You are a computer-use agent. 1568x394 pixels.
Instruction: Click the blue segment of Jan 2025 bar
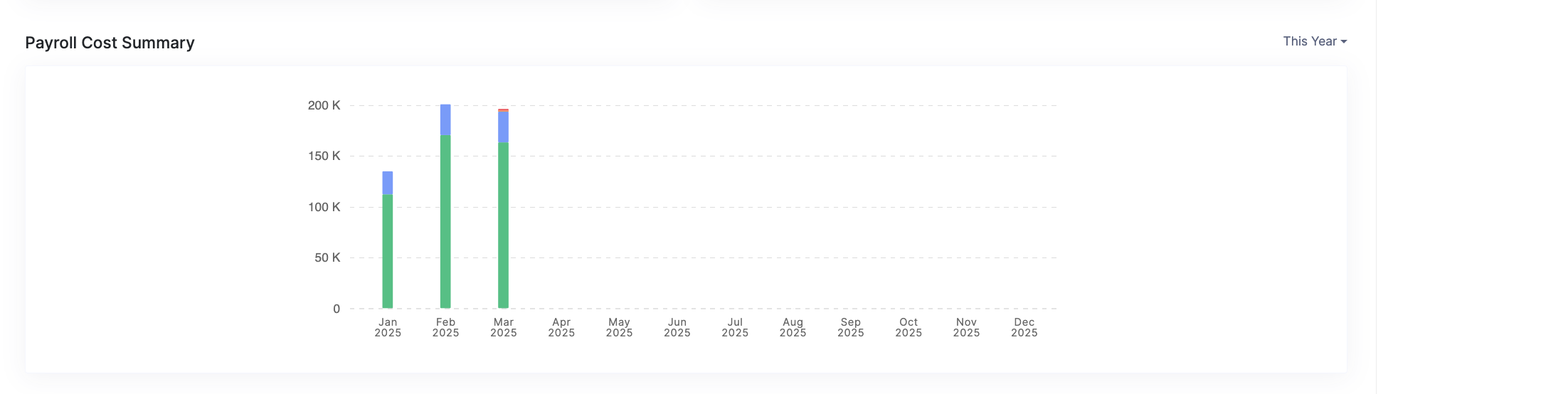pyautogui.click(x=388, y=183)
